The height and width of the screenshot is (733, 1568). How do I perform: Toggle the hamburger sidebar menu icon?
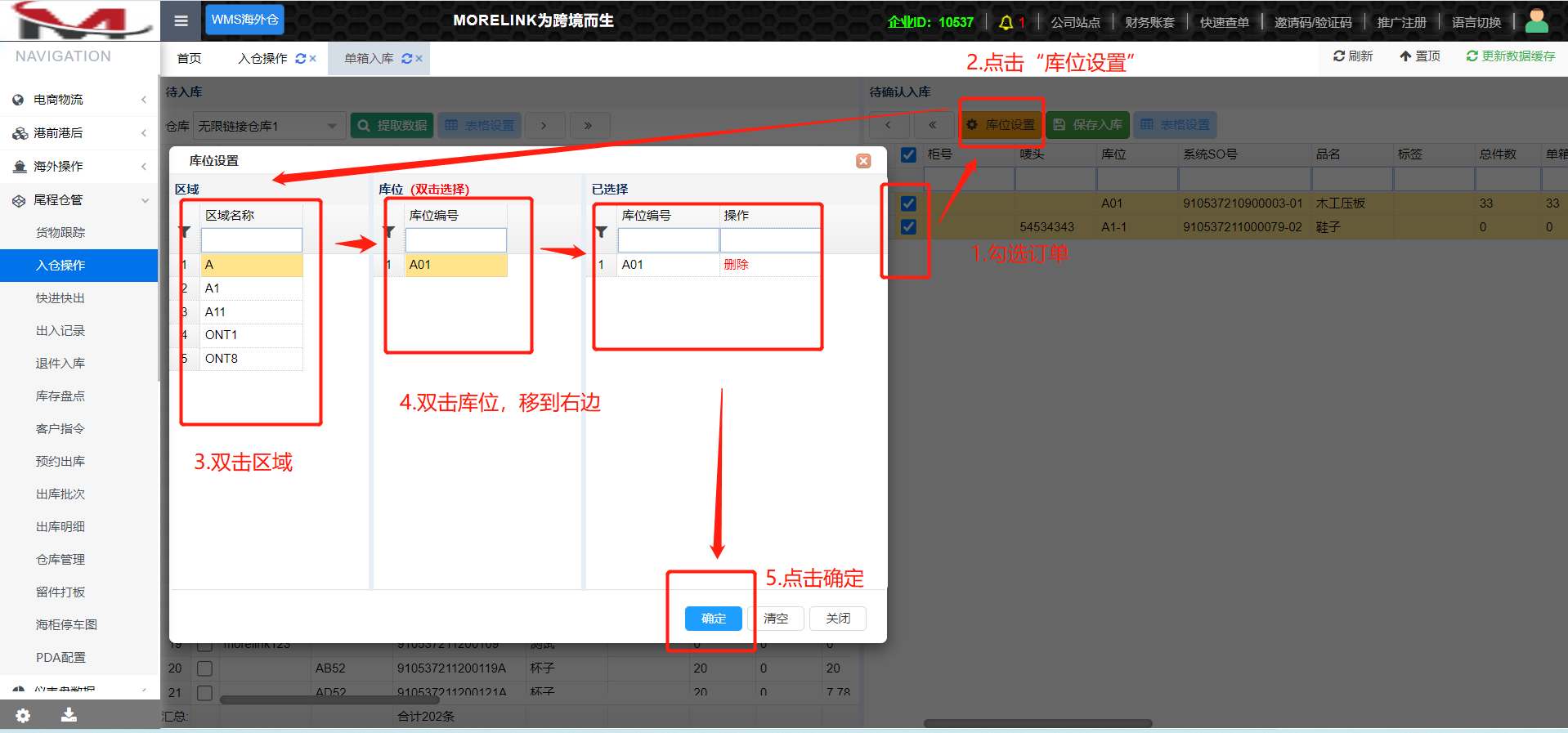181,21
